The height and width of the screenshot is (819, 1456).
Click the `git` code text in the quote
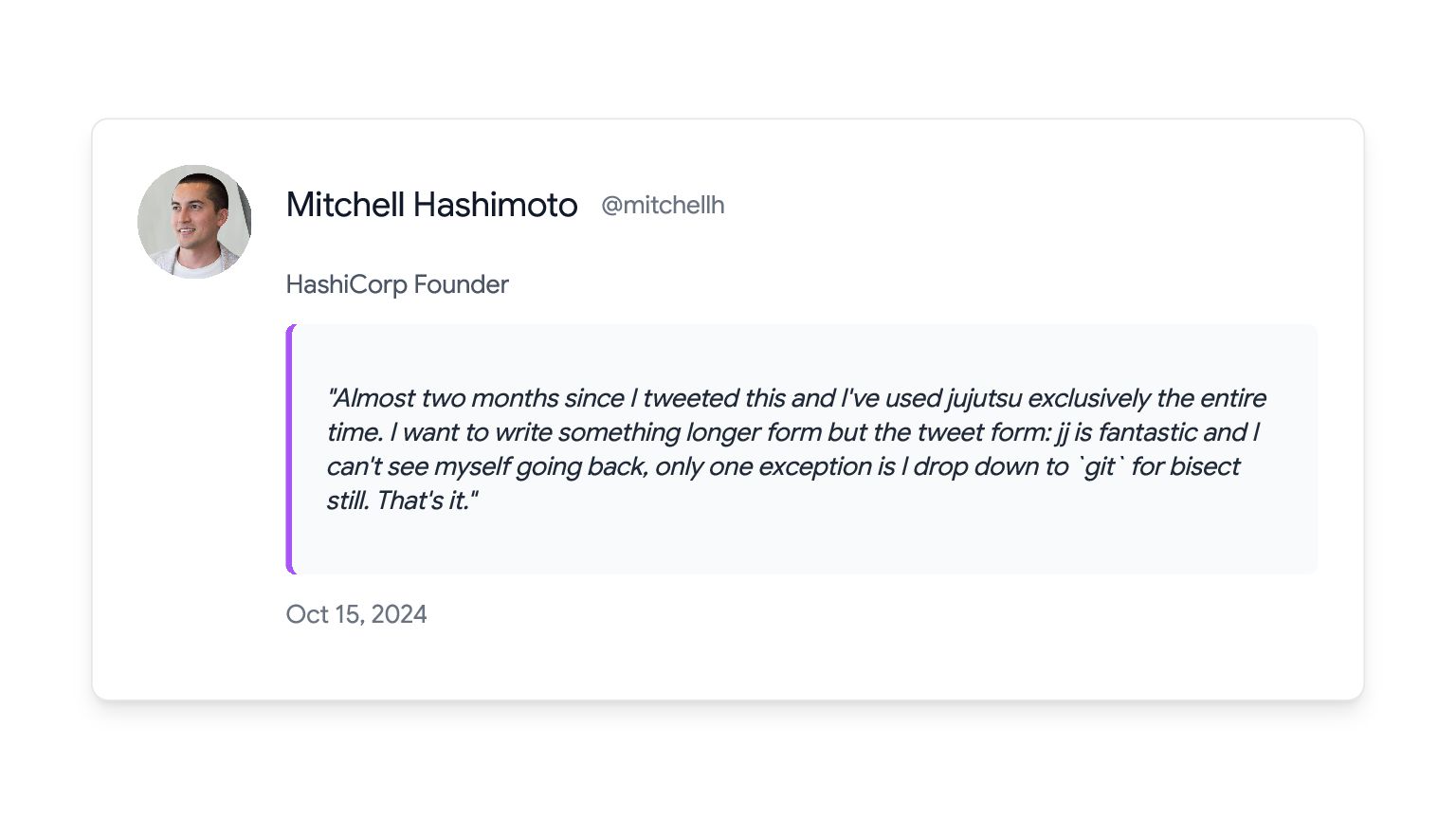(1100, 467)
